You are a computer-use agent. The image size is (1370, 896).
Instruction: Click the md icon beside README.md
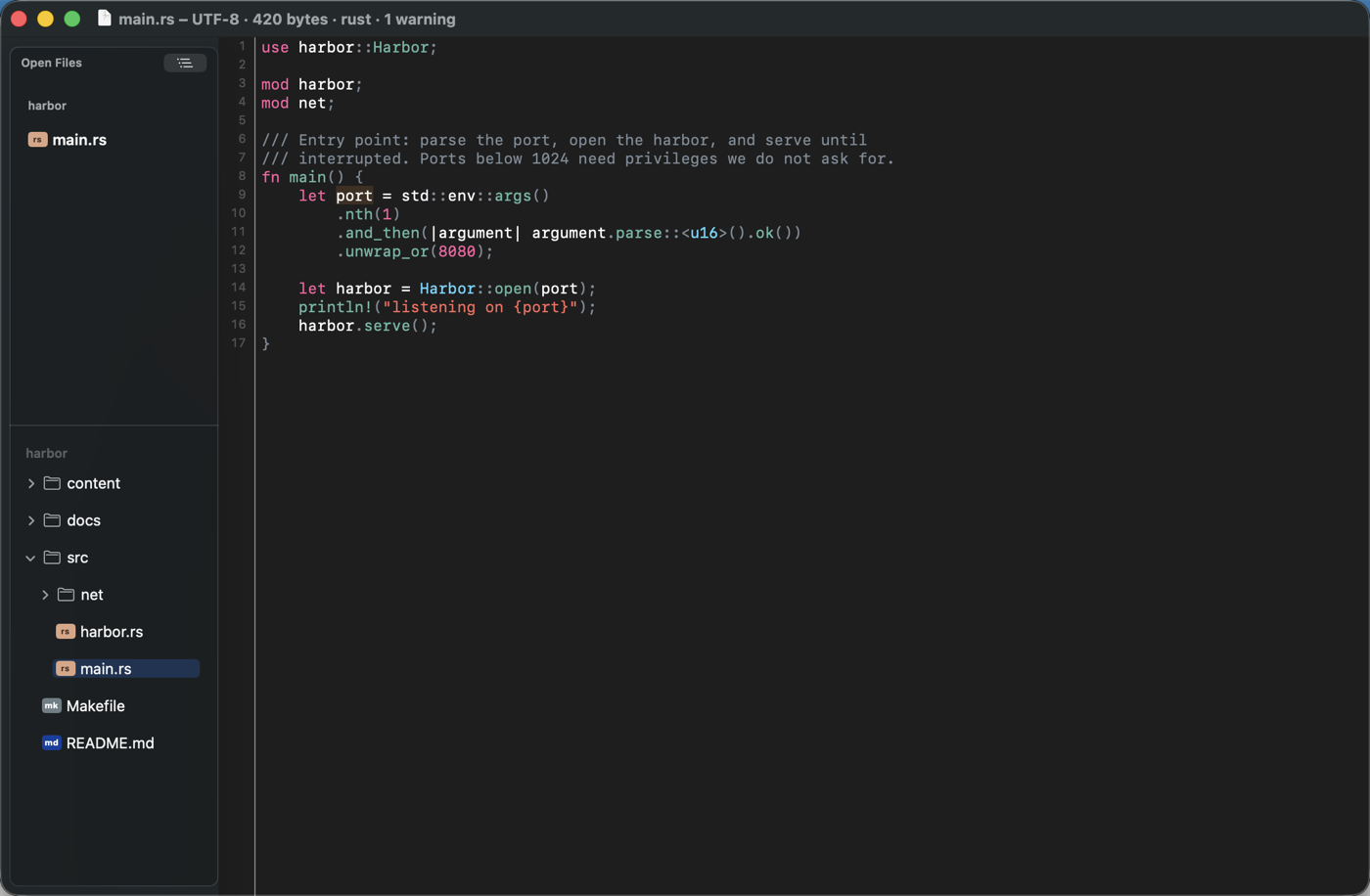tap(52, 743)
